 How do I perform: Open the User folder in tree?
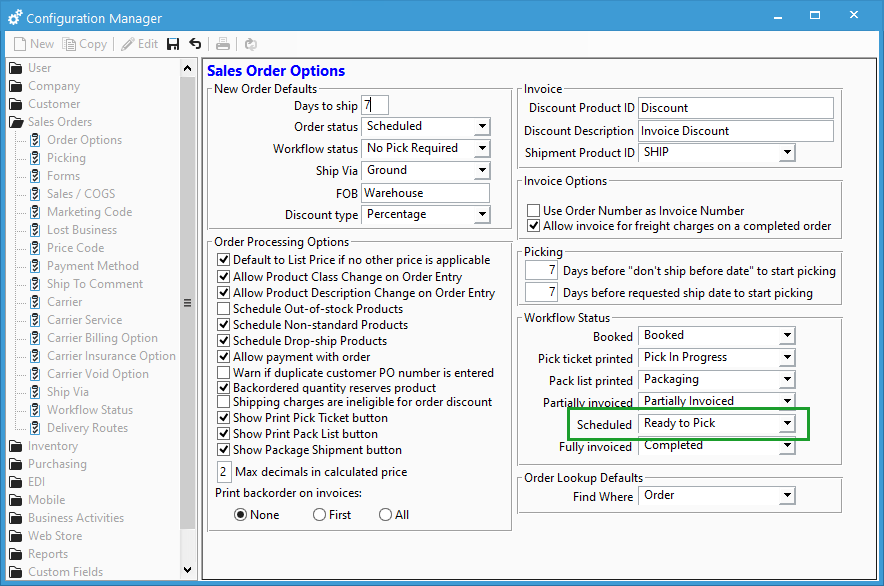(x=30, y=68)
